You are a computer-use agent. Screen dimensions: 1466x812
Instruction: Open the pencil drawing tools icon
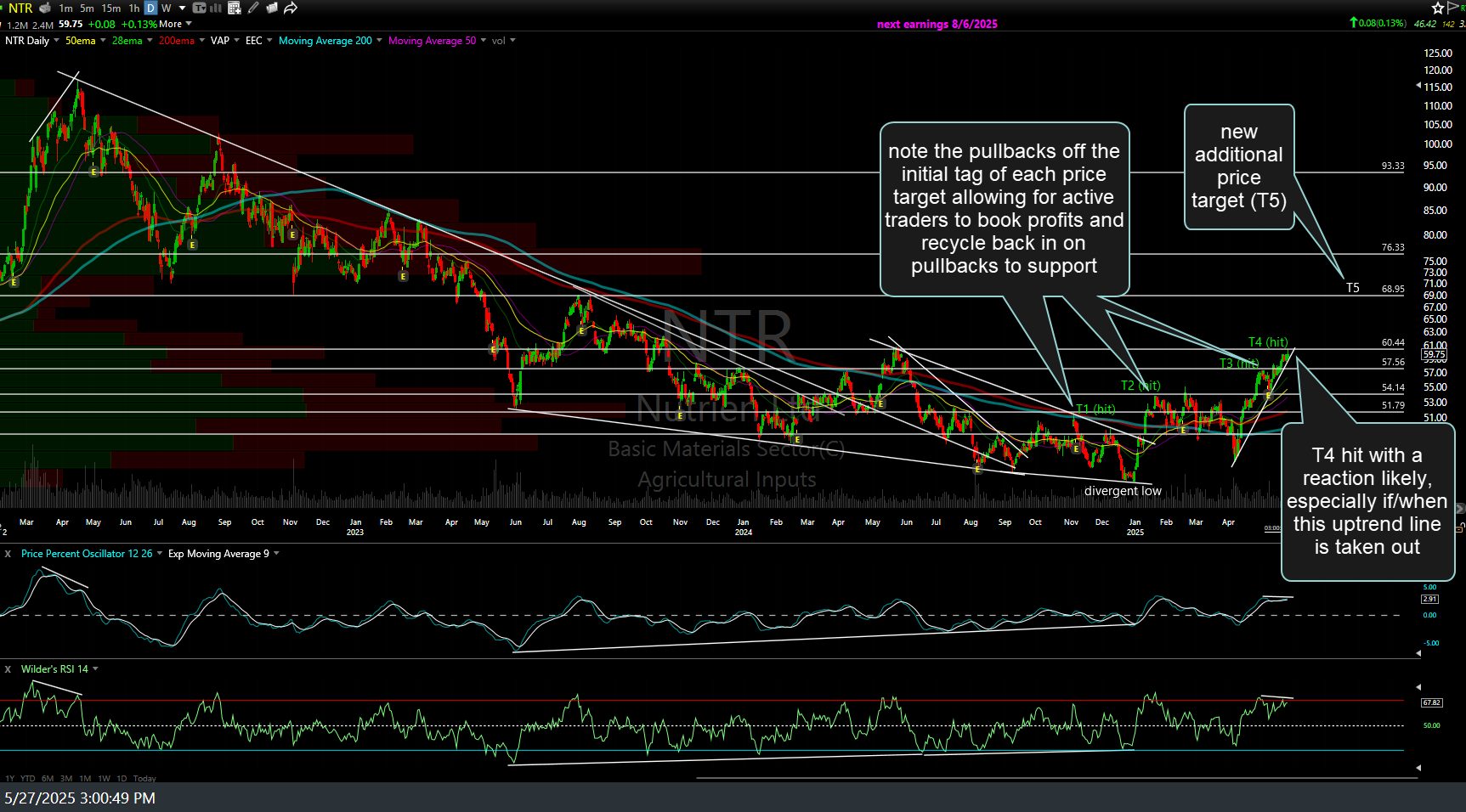tap(253, 8)
